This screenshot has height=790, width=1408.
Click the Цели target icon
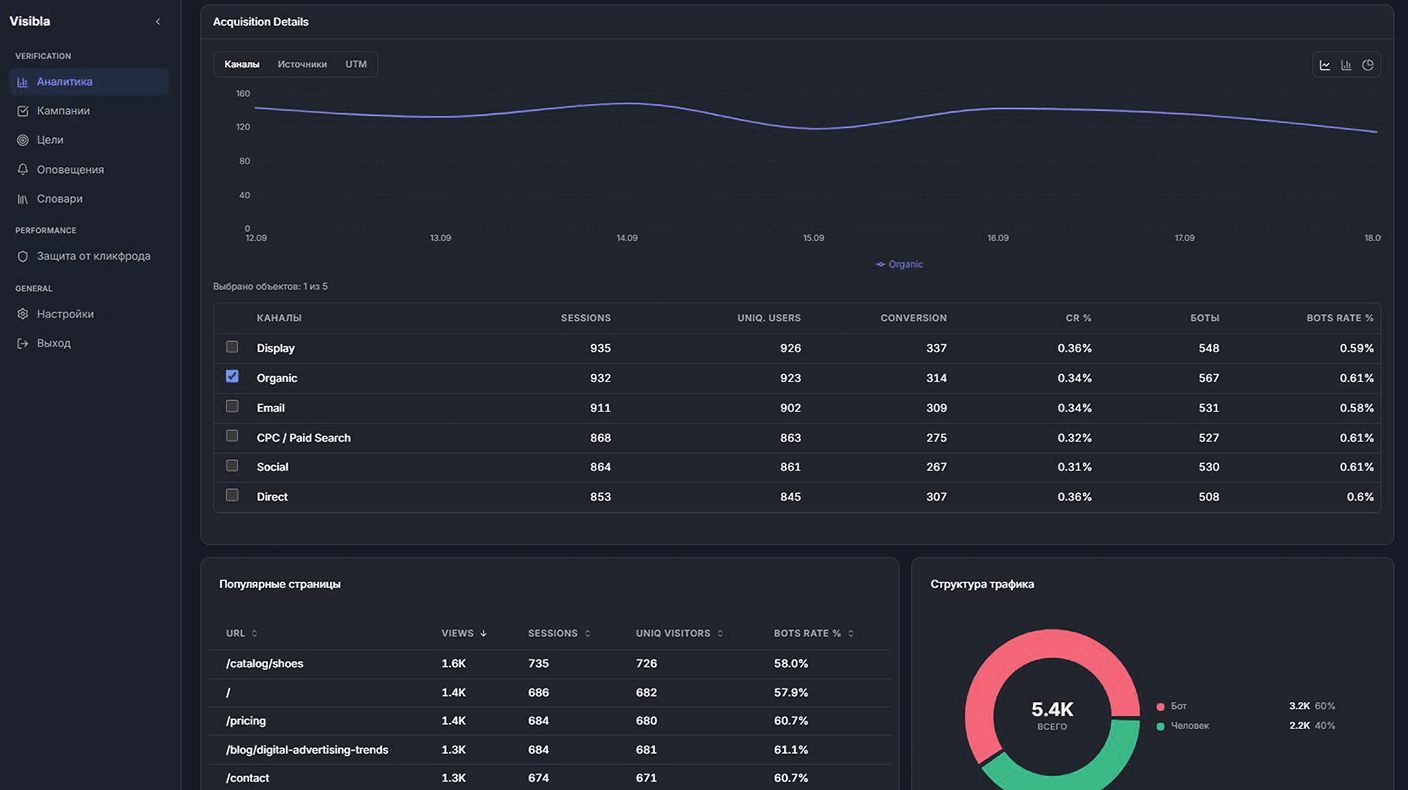23,140
